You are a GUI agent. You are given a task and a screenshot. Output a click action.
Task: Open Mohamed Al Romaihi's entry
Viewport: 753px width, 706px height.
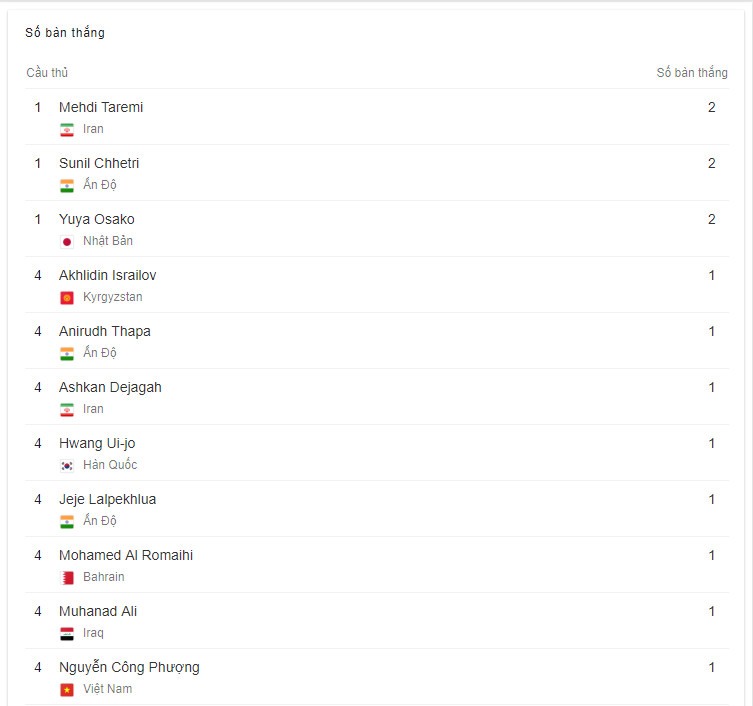pos(126,555)
